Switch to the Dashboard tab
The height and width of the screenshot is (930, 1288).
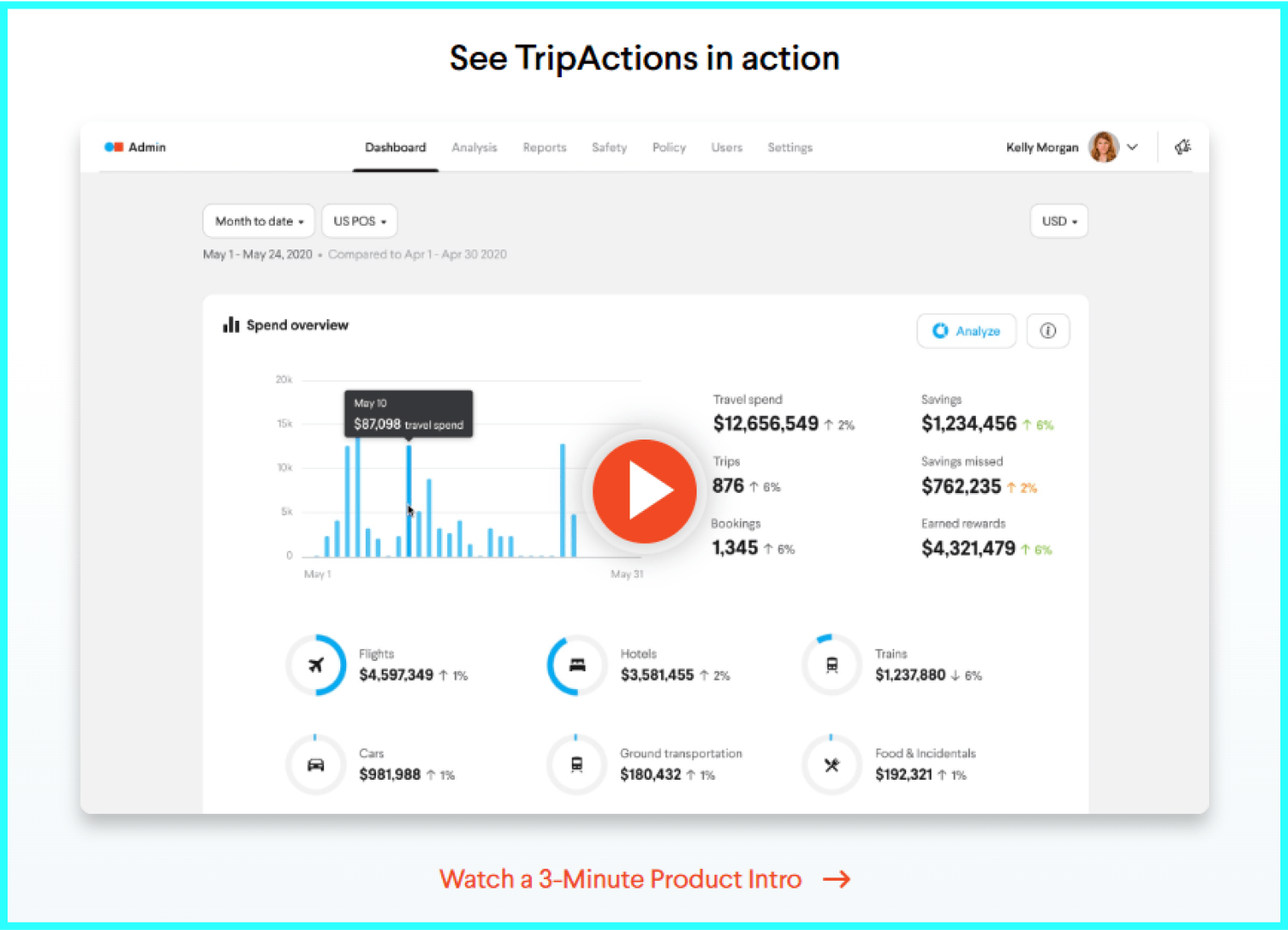tap(395, 148)
